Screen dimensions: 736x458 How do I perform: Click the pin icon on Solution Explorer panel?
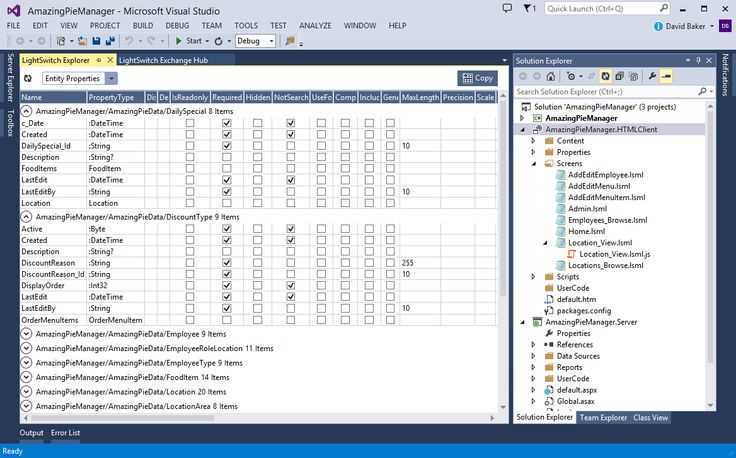(x=698, y=61)
